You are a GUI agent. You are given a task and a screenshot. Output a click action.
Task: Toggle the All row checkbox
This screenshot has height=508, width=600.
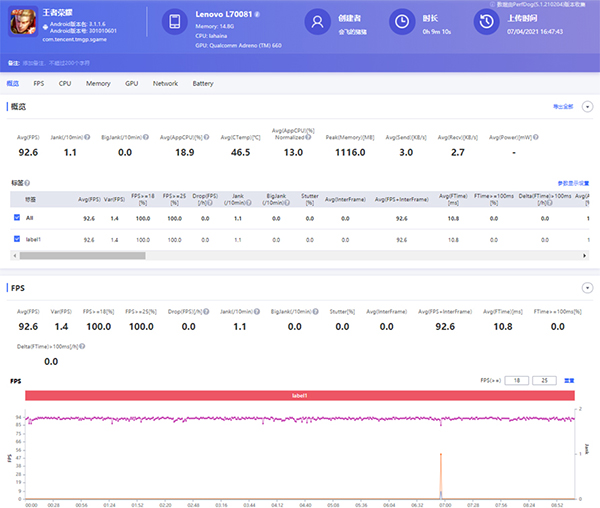(17, 217)
